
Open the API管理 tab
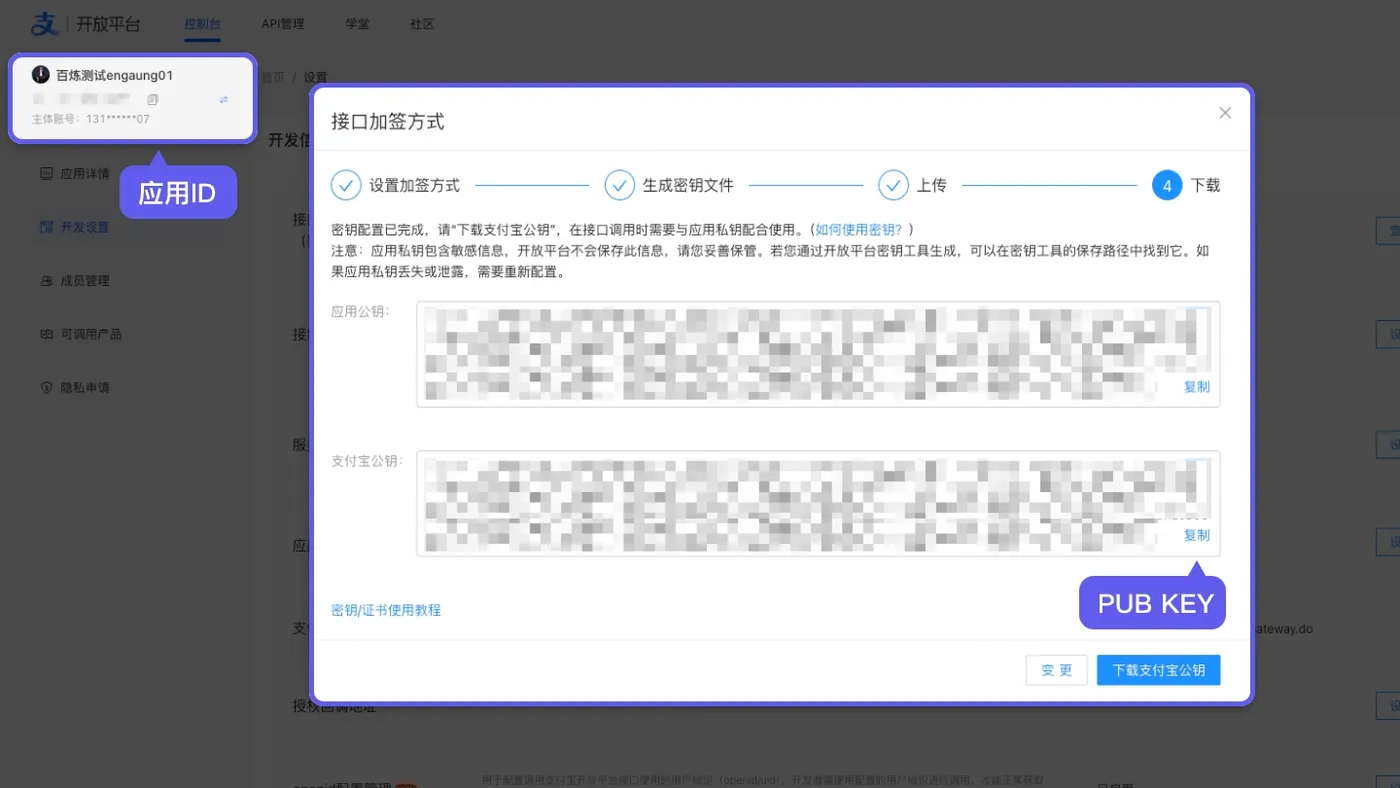coord(283,23)
